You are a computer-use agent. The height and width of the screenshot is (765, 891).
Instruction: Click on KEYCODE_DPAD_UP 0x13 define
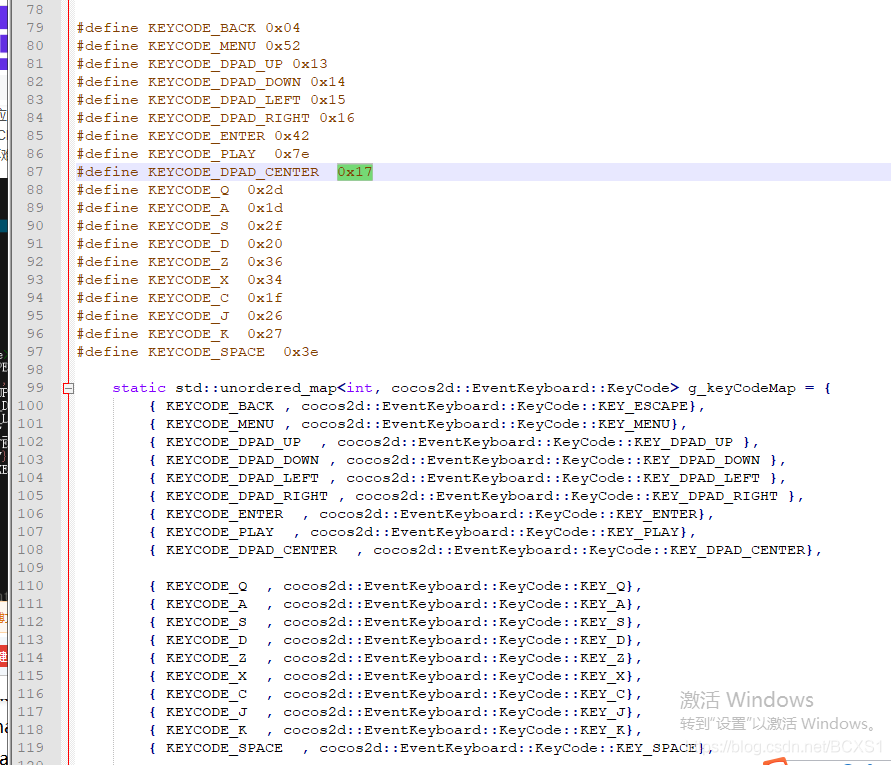click(x=202, y=64)
